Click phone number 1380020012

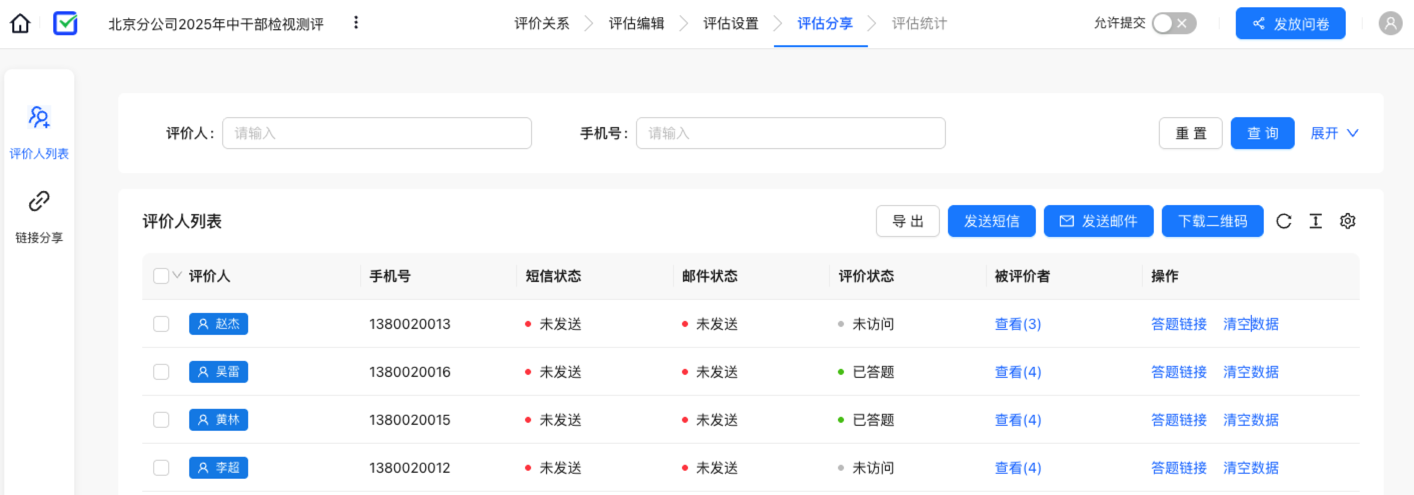coord(410,468)
